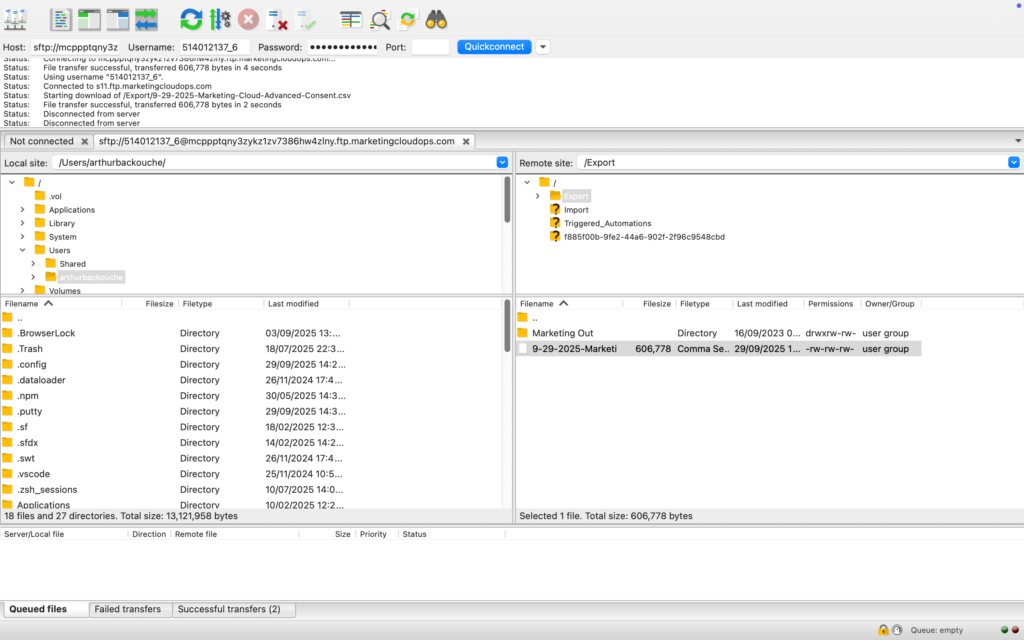
Task: Click the Disconnect from server icon
Action: [278, 18]
